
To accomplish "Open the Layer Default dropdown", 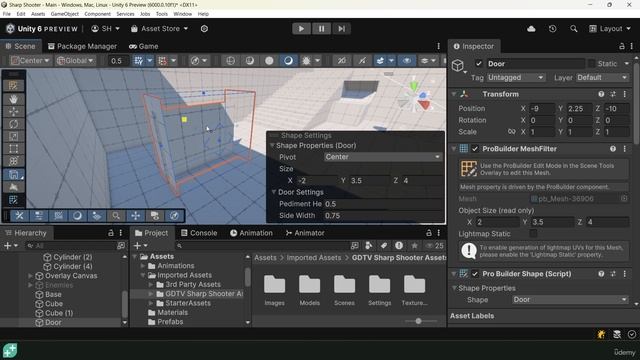I will pos(602,78).
